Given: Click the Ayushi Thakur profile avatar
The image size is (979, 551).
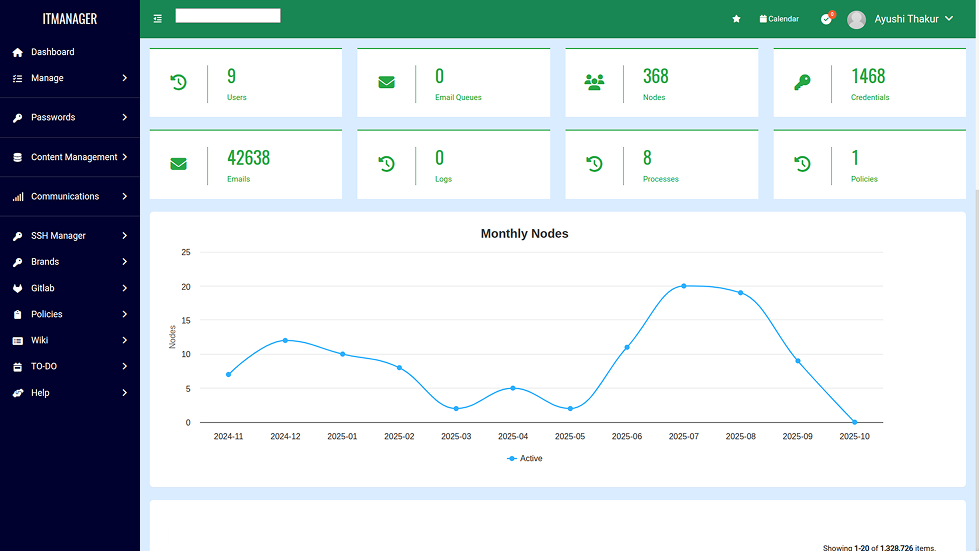Looking at the screenshot, I should (x=856, y=19).
